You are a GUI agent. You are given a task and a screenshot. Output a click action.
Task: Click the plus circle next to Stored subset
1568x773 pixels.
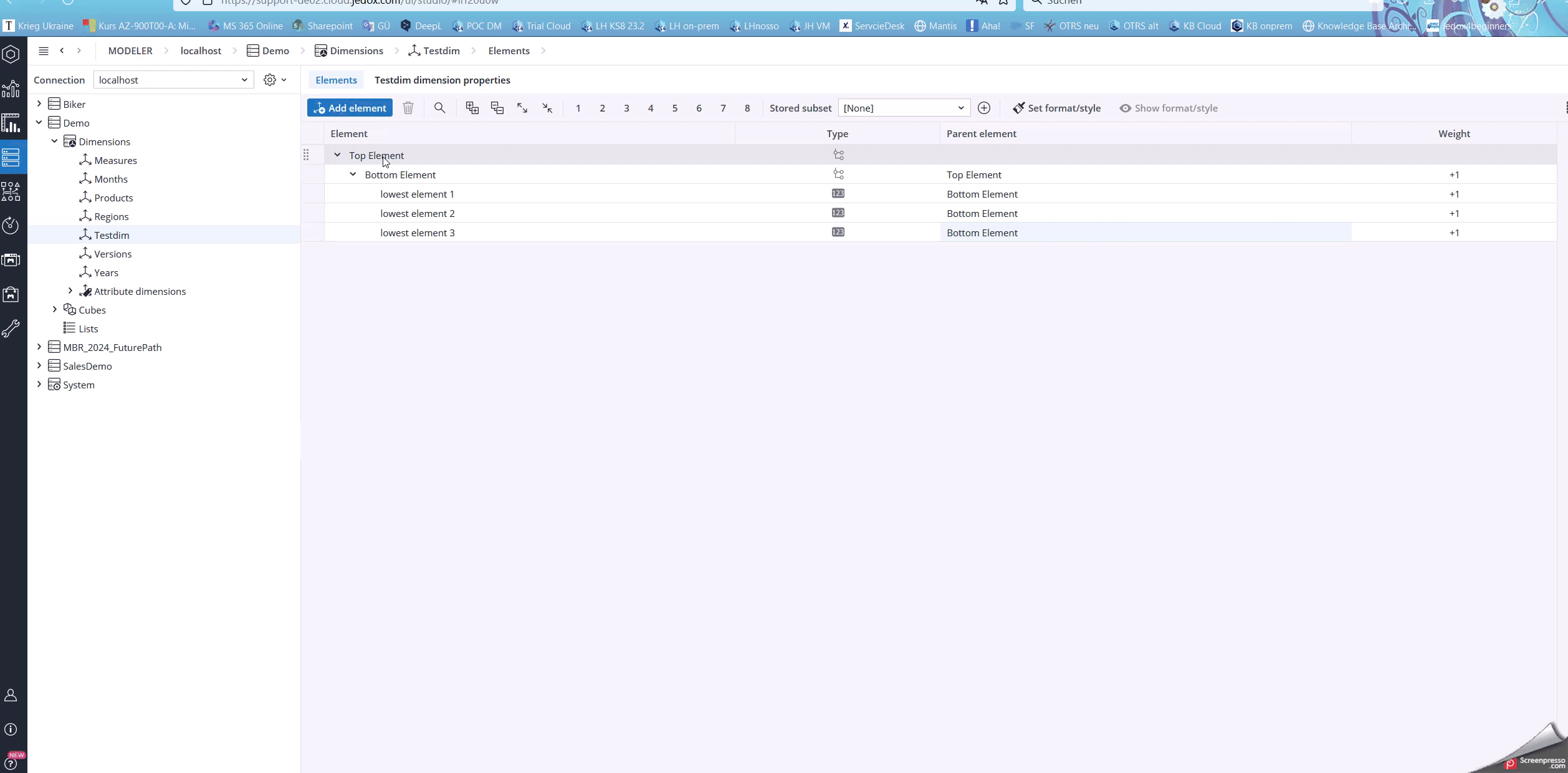click(983, 108)
